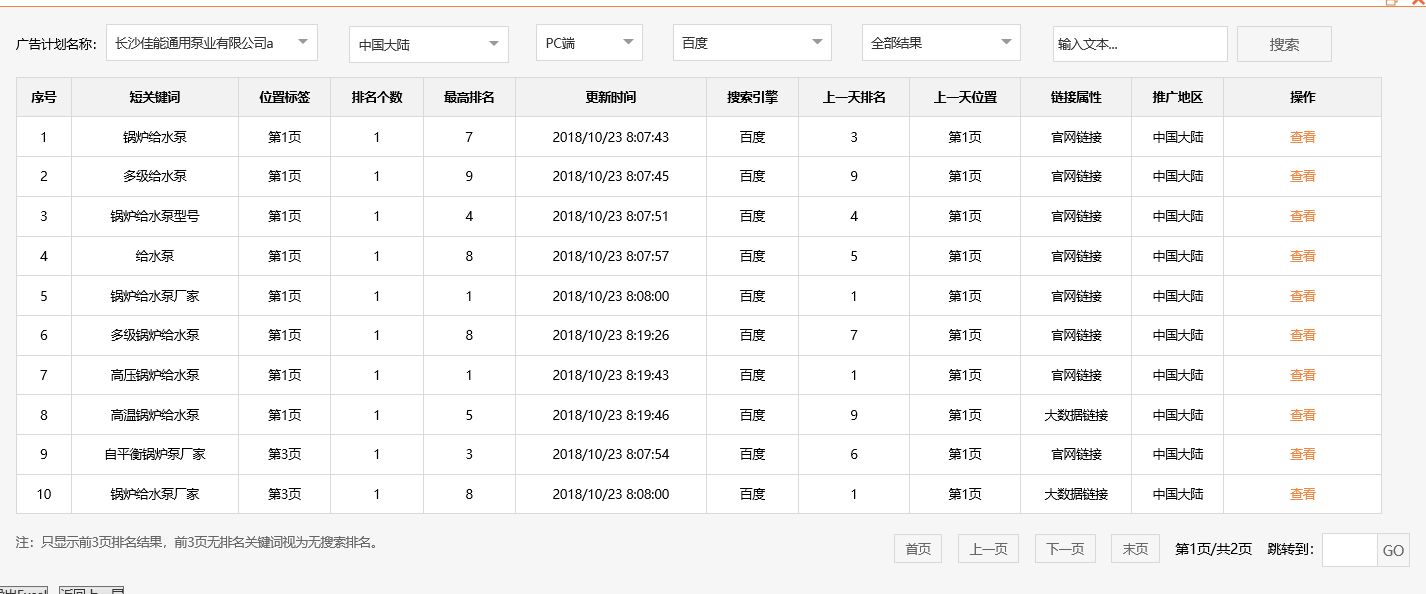
Task: Open 查看 for keyword 多级给水泵
Action: point(1302,176)
